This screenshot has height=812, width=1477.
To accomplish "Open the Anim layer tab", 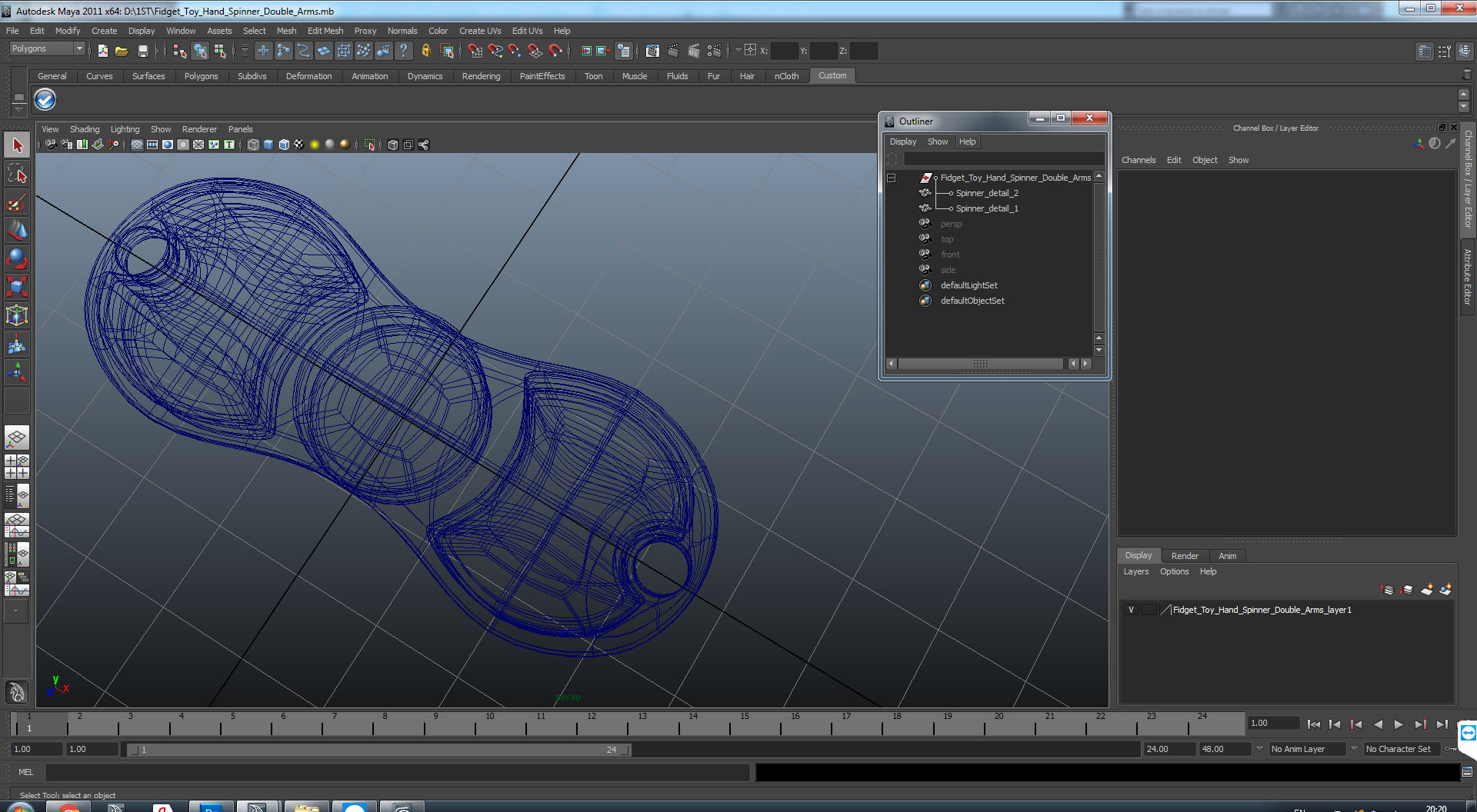I will pos(1228,556).
